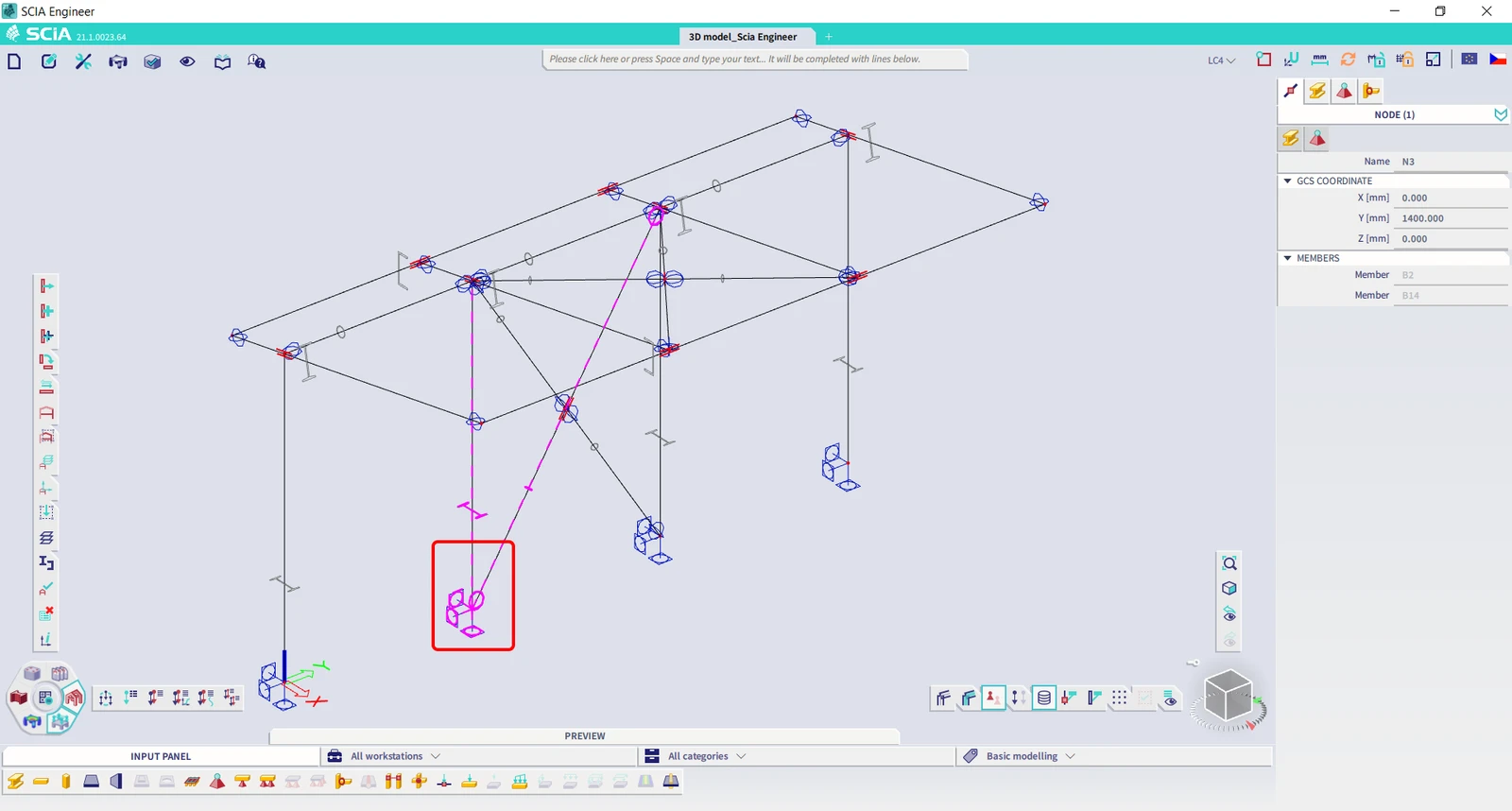The width and height of the screenshot is (1512, 811).
Task: Open the All workstations dropdown
Action: (384, 756)
